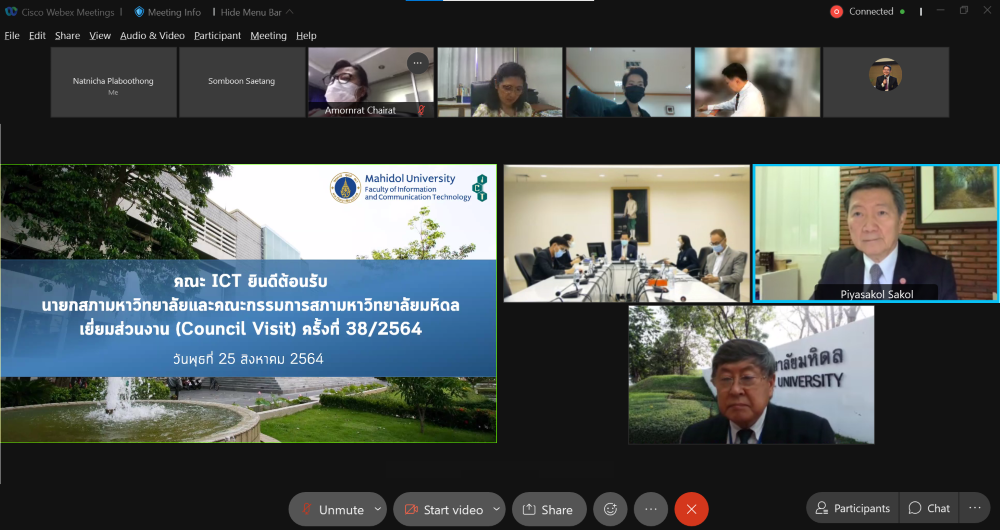Viewport: 1000px width, 530px height.
Task: Open the Chat panel
Action: click(x=929, y=508)
